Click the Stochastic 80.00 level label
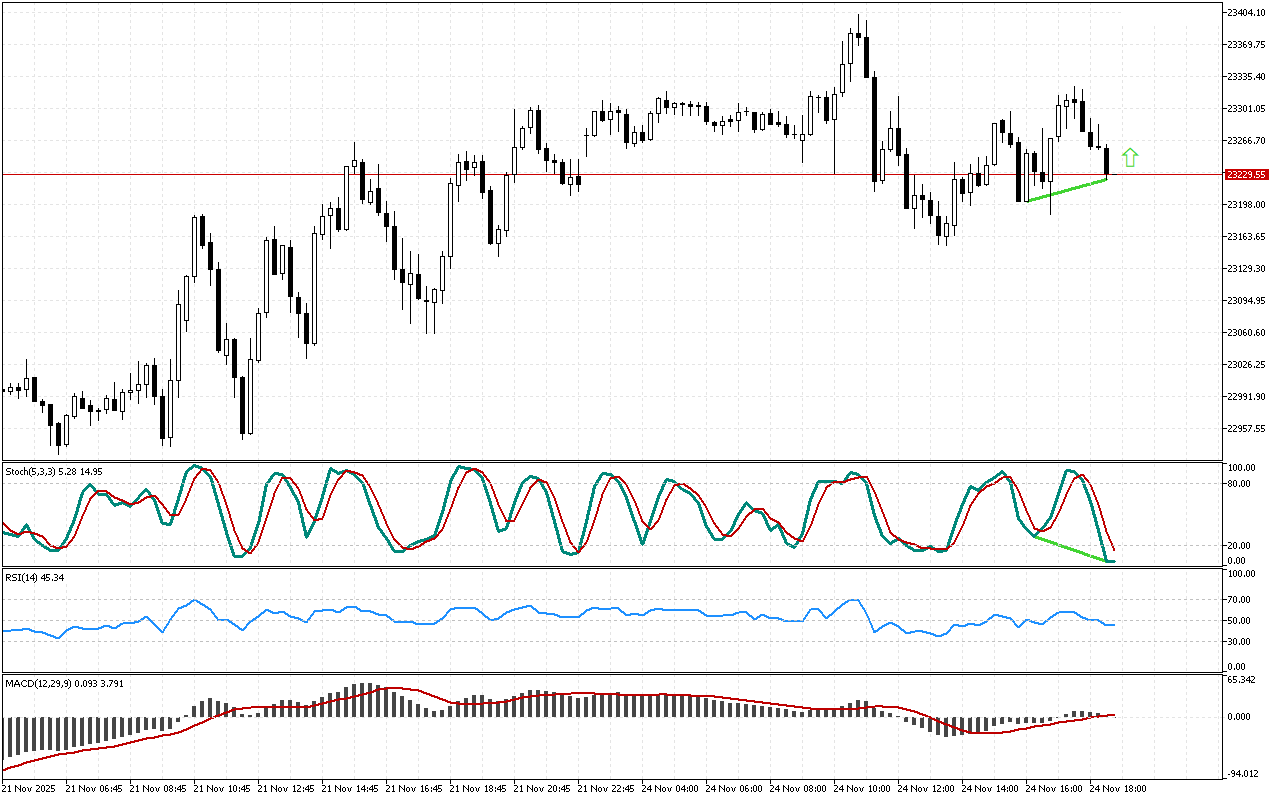This screenshot has height=800, width=1280. pos(1240,484)
